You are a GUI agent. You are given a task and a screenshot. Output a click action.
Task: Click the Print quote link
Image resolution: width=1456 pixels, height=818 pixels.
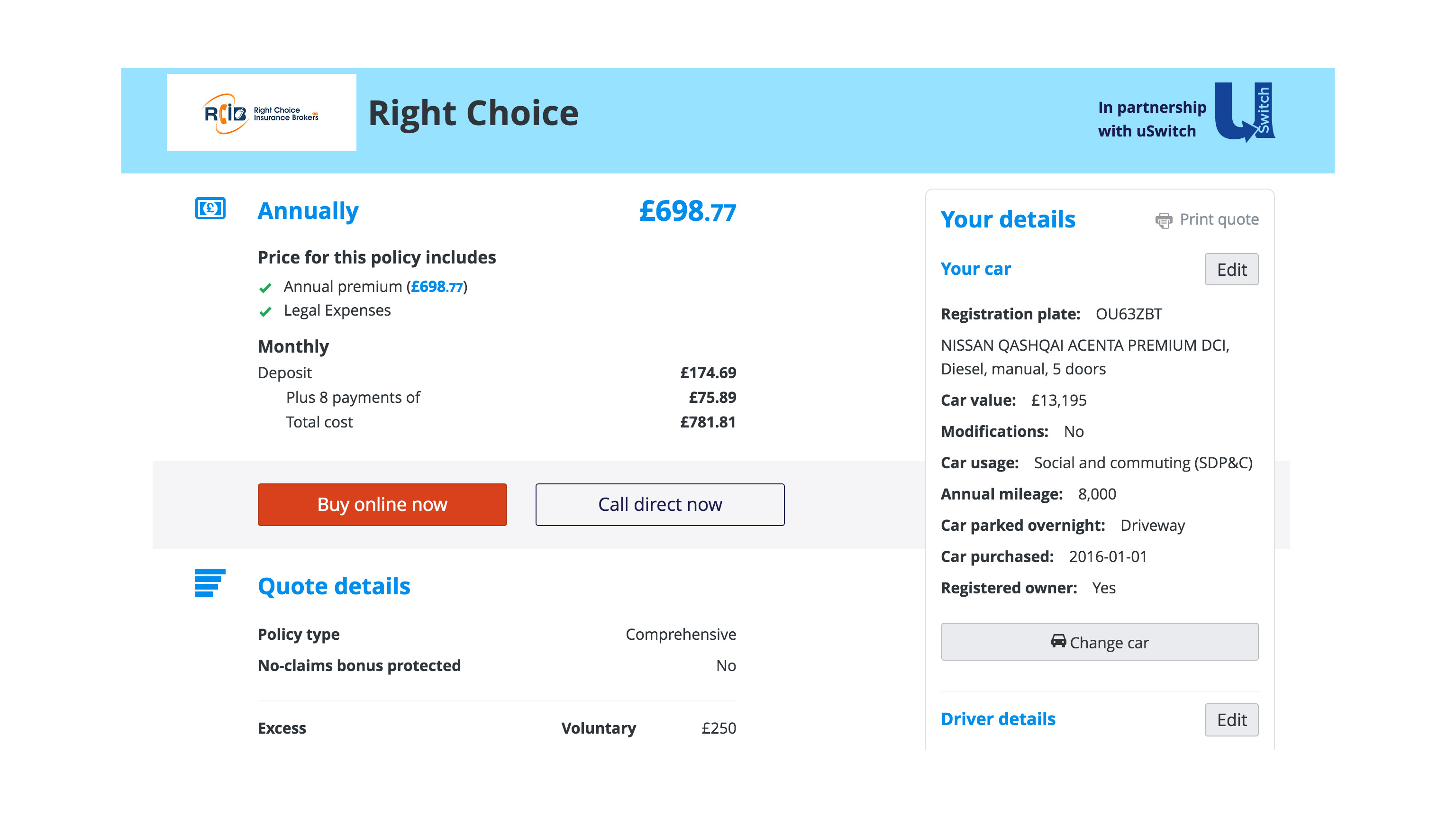(x=1219, y=219)
